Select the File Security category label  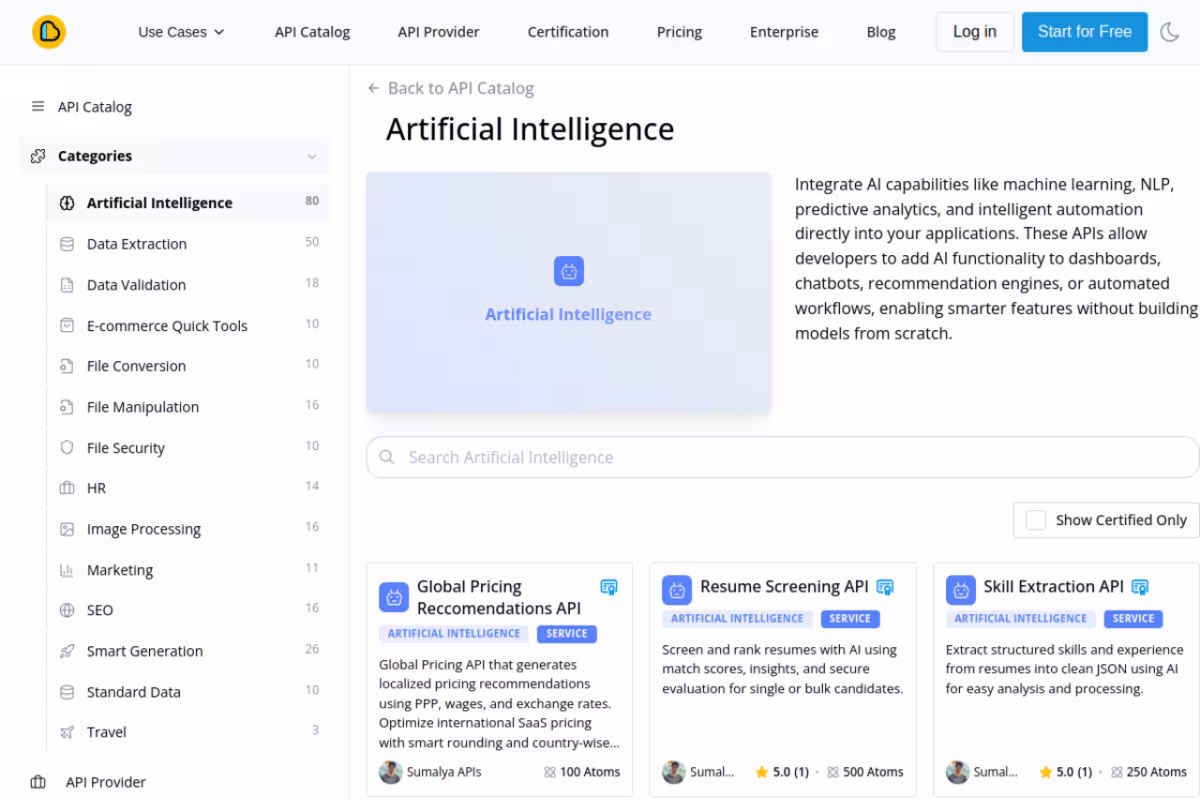tap(126, 448)
